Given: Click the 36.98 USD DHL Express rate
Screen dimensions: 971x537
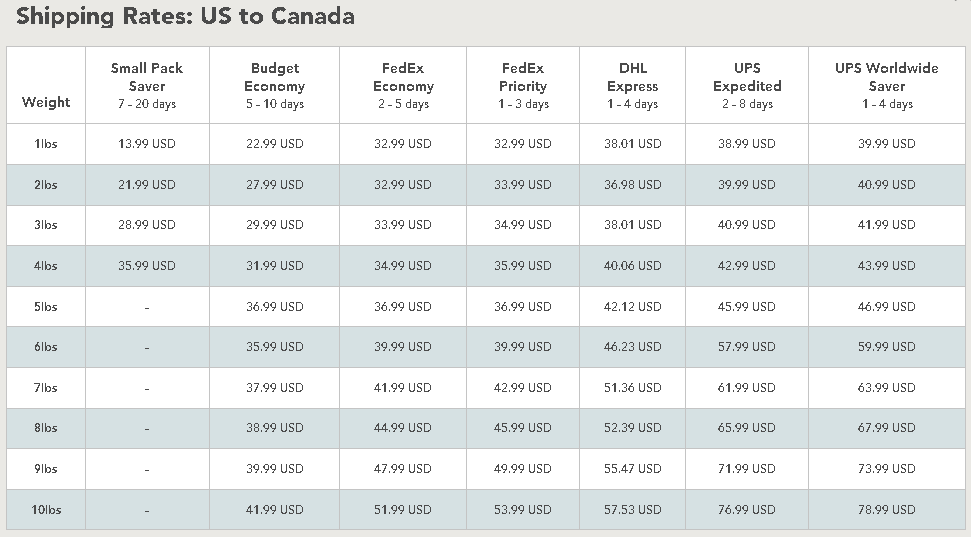Looking at the screenshot, I should tap(633, 185).
